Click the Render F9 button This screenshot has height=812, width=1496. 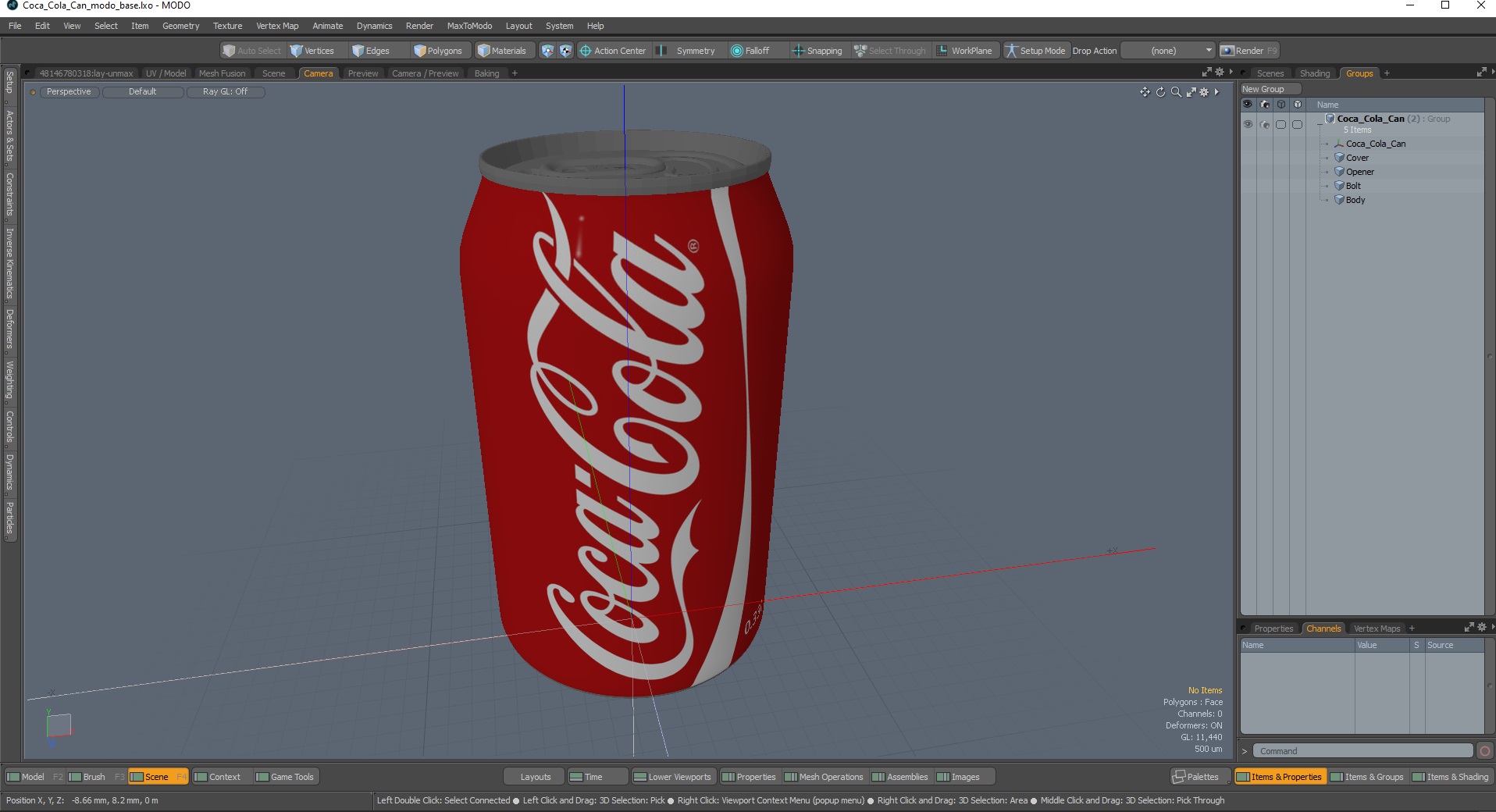[1249, 51]
